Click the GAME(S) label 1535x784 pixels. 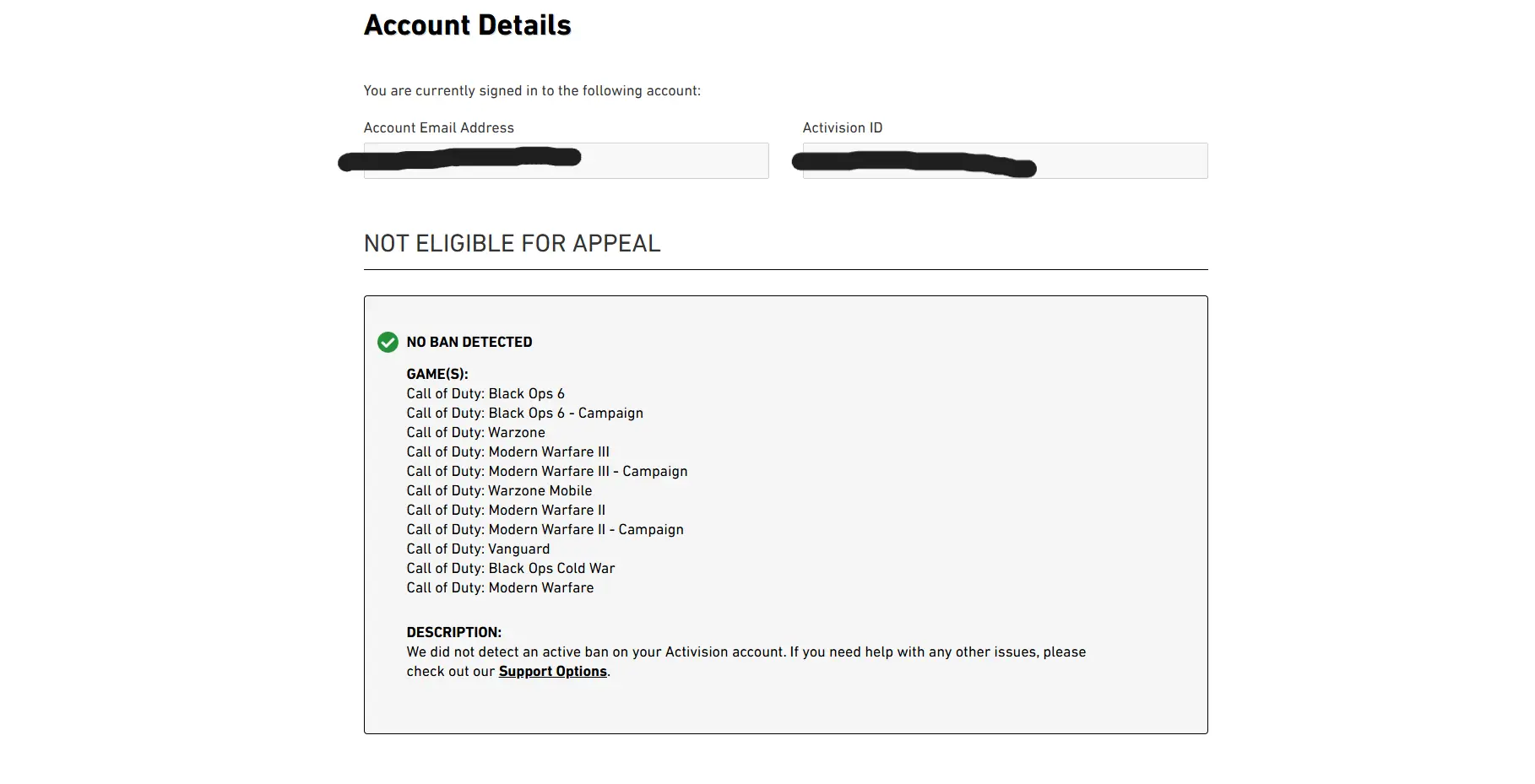[x=437, y=374]
